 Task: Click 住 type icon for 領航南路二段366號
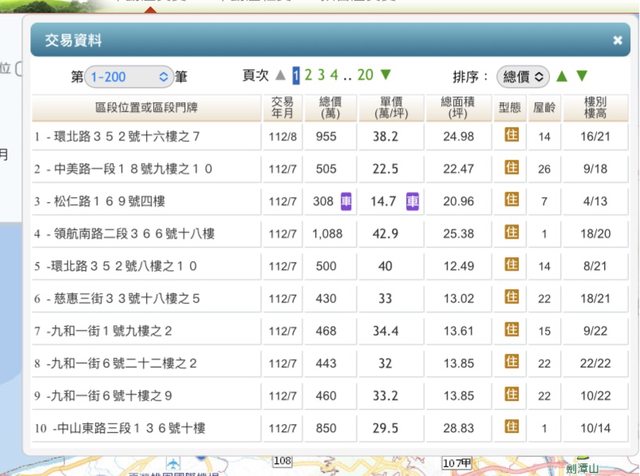(x=511, y=234)
